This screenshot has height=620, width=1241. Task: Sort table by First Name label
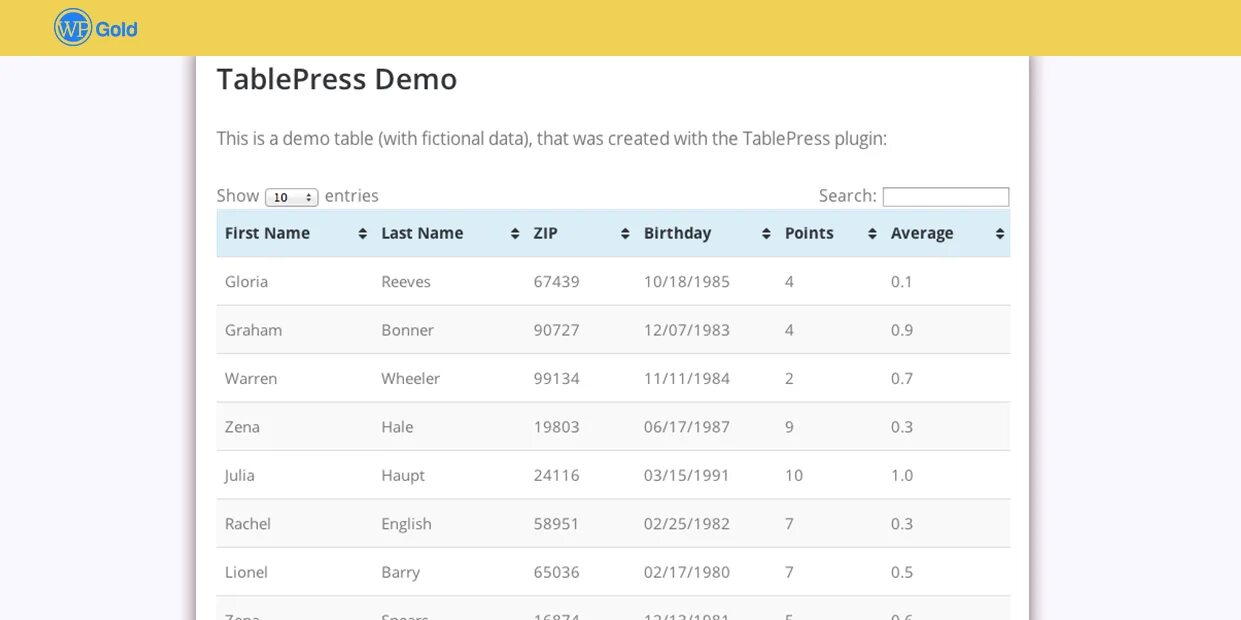point(267,233)
